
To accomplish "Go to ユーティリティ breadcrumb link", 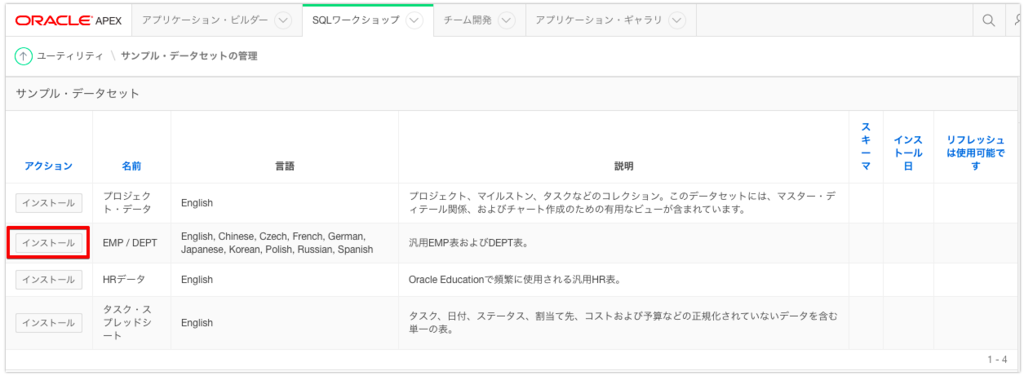I will click(71, 56).
